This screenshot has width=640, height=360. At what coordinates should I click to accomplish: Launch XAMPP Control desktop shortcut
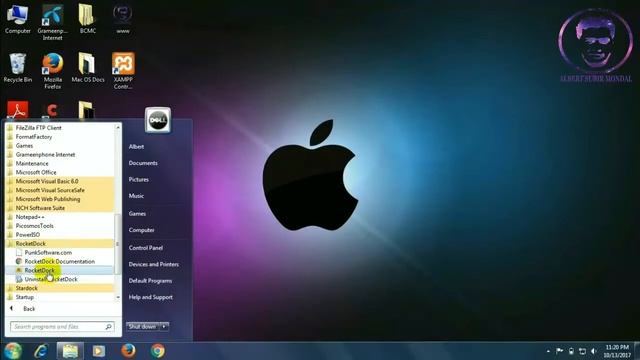tap(123, 71)
